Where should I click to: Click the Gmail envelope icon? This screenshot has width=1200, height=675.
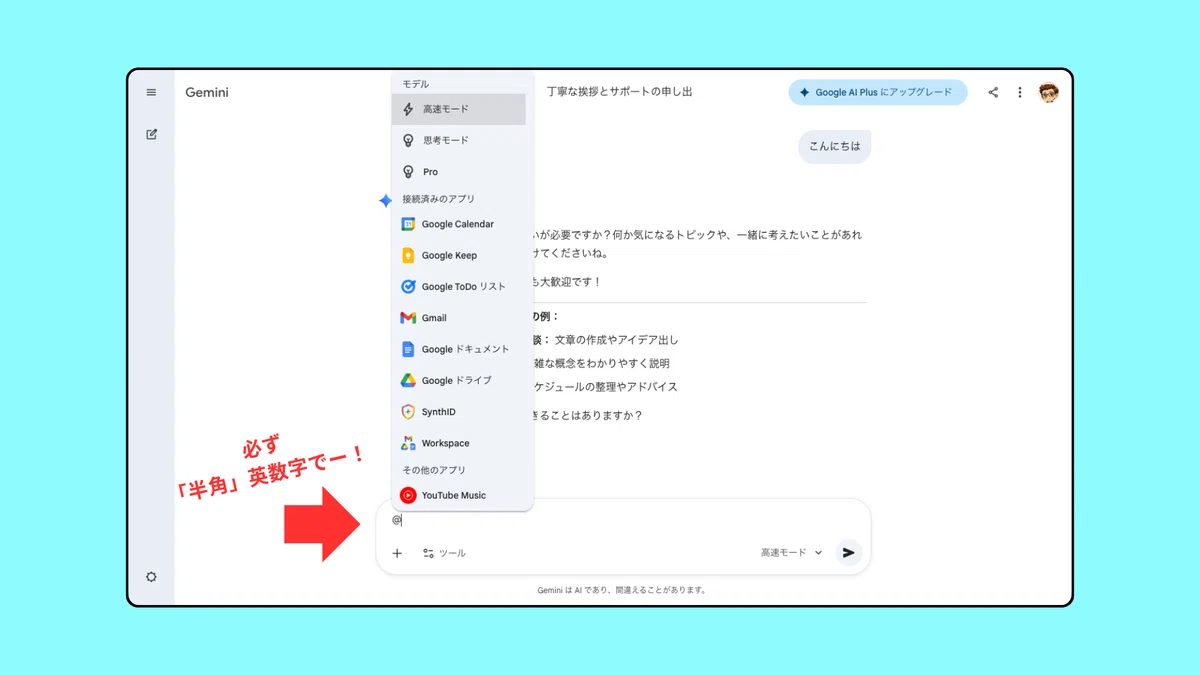pyautogui.click(x=408, y=318)
